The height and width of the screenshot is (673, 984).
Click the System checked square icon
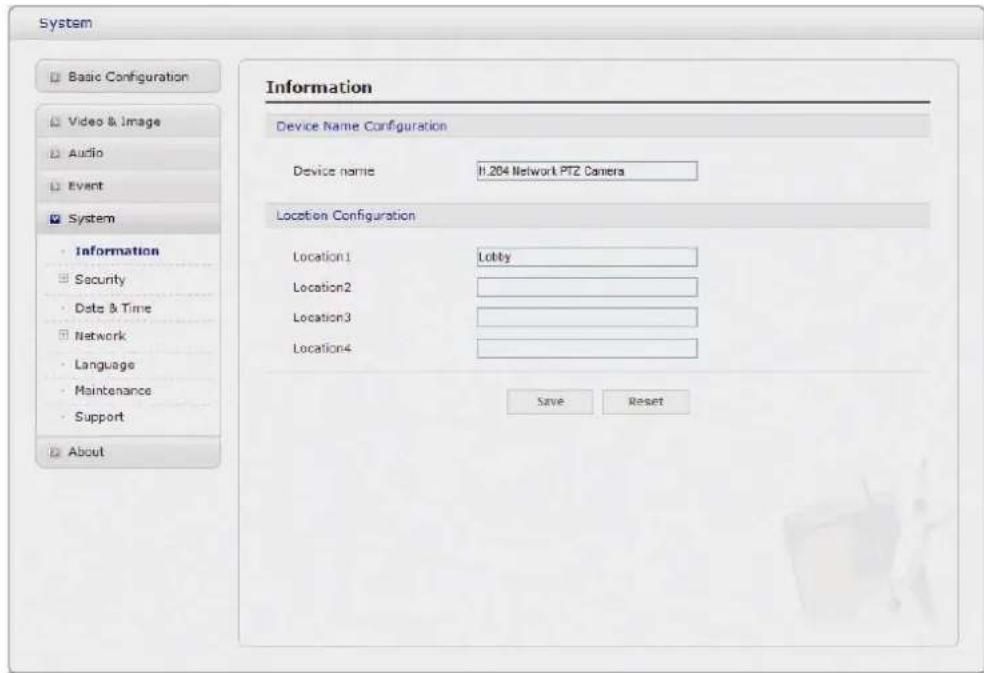click(55, 219)
